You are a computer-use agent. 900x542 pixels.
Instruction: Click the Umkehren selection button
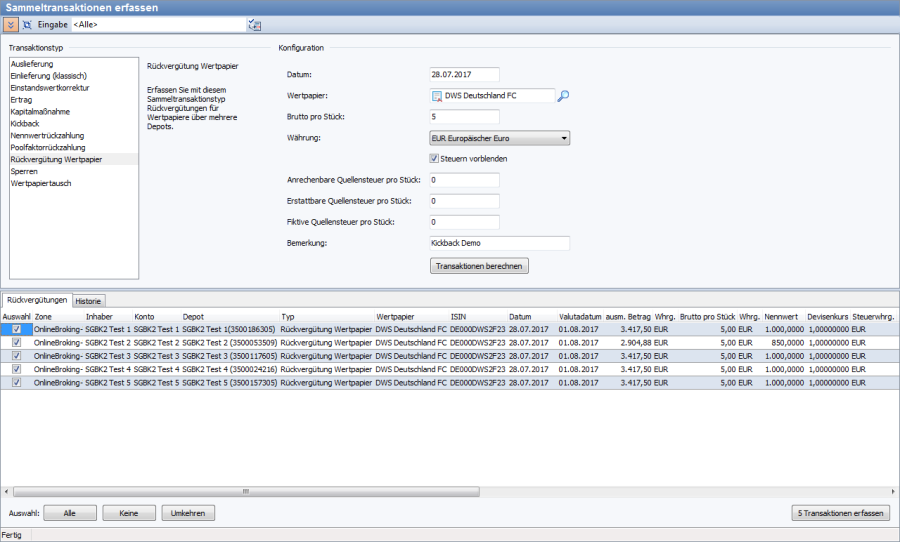point(188,513)
